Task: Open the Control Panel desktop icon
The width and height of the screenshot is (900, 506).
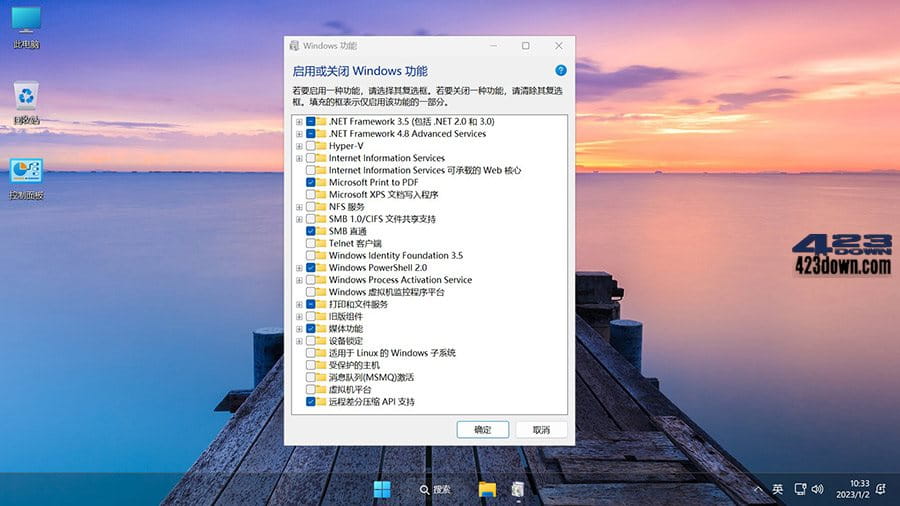Action: click(x=26, y=178)
